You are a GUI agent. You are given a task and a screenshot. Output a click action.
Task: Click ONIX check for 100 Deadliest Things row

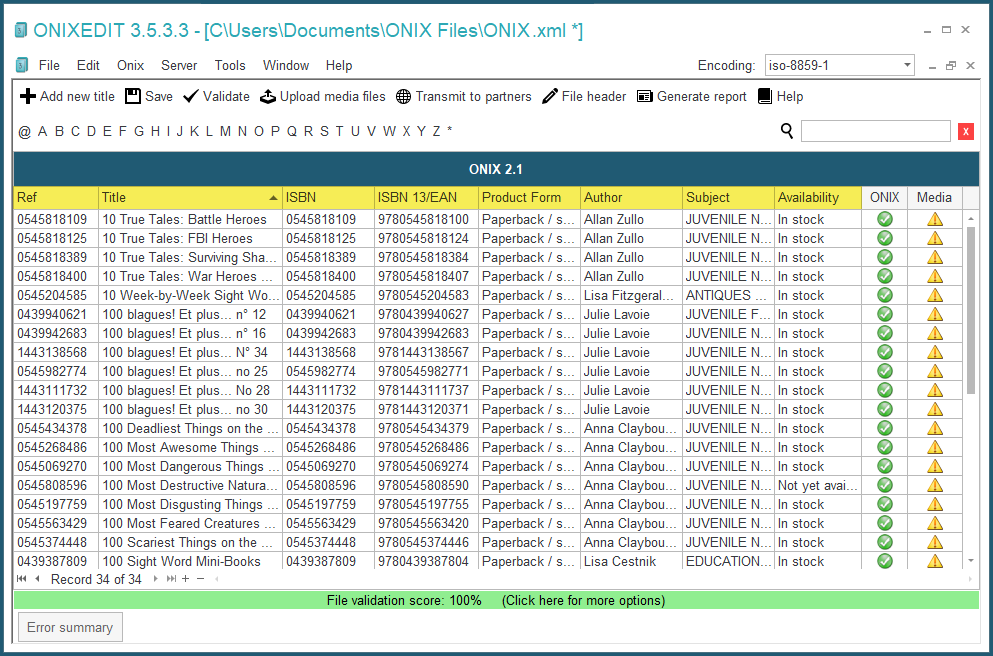point(885,428)
